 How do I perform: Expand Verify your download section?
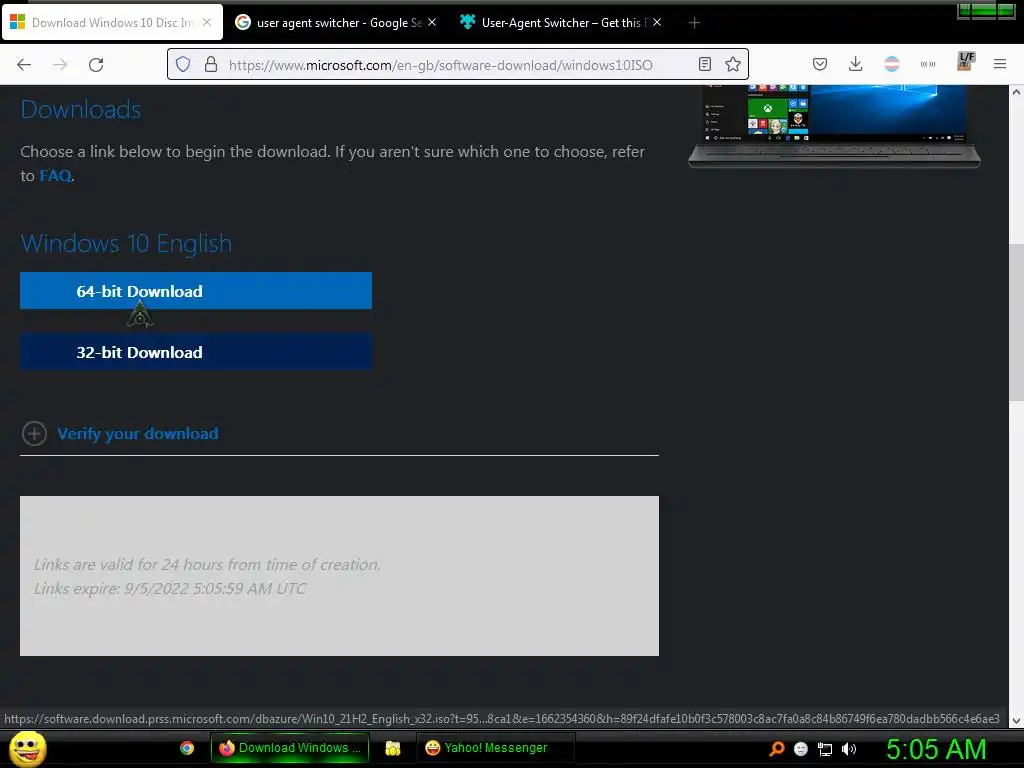click(138, 434)
